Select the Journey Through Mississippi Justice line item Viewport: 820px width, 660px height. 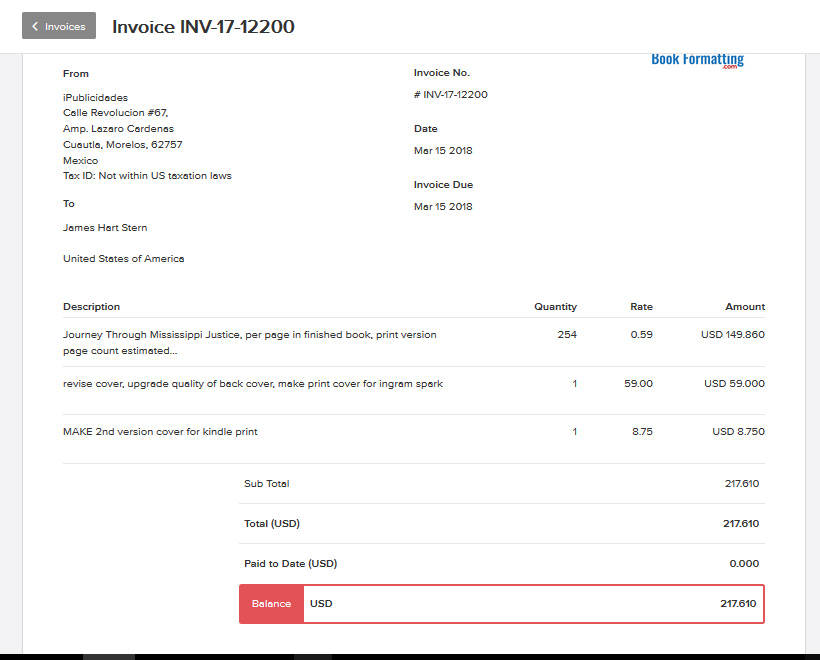(x=249, y=343)
